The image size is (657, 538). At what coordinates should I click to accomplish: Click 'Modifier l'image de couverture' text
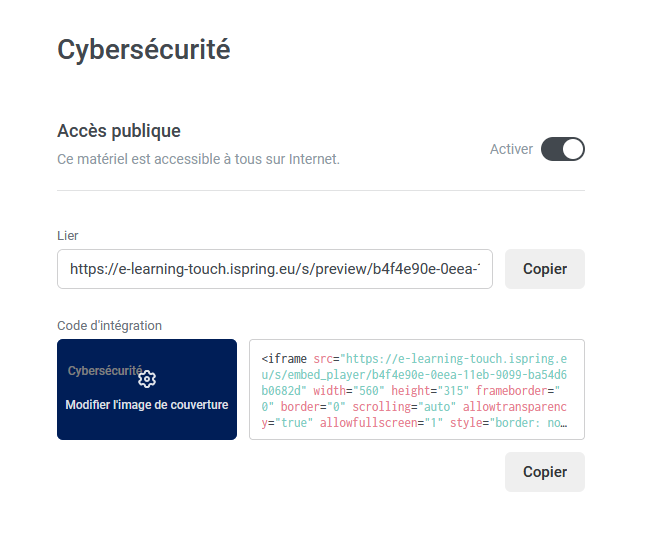147,405
